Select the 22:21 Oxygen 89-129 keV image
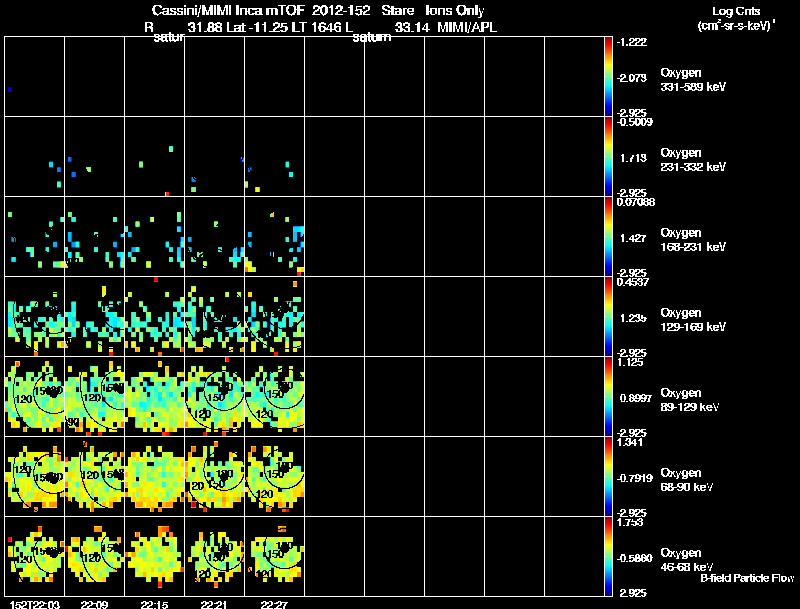The width and height of the screenshot is (800, 609). point(214,396)
